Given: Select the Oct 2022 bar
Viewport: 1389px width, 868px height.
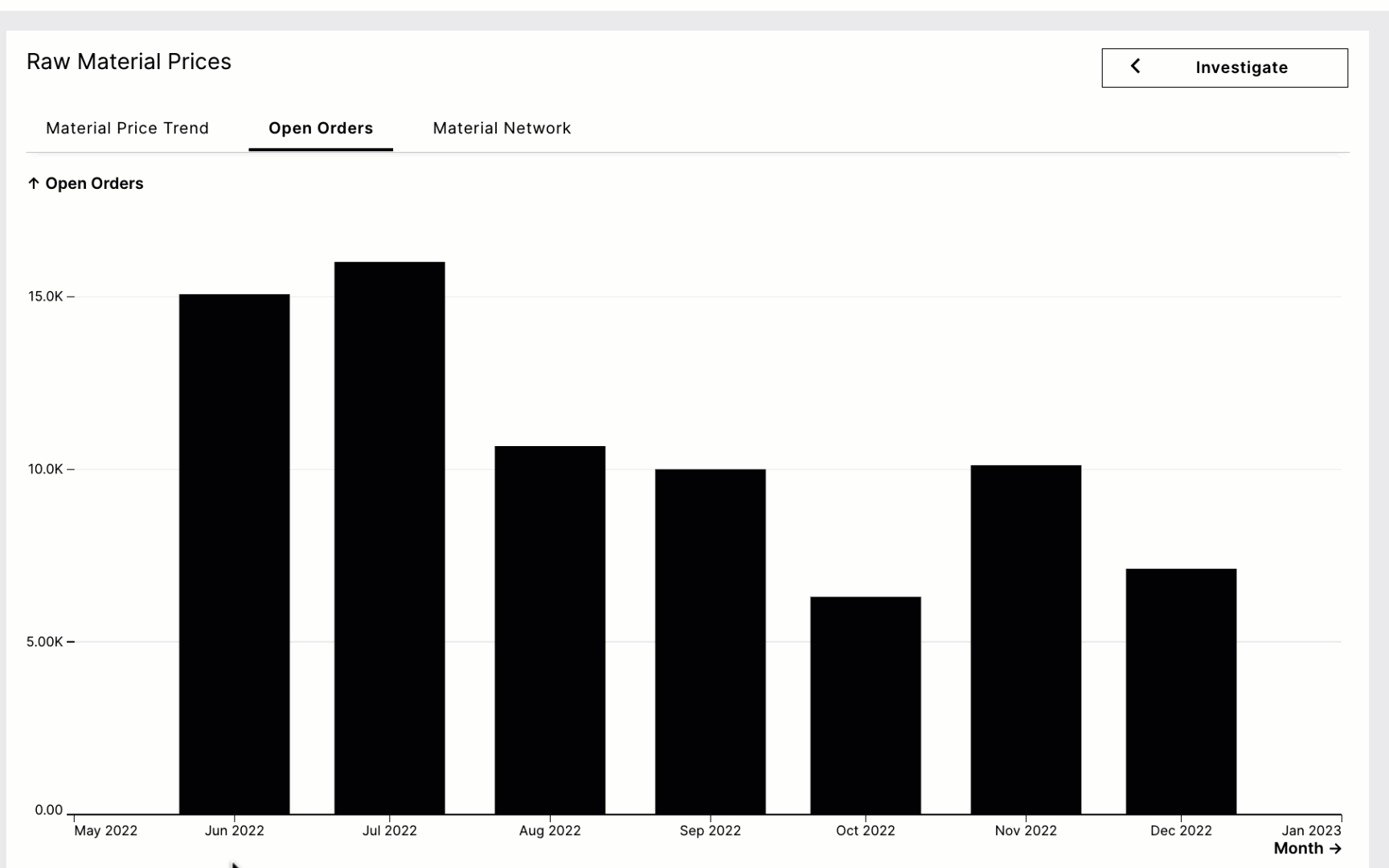Looking at the screenshot, I should click(x=866, y=699).
